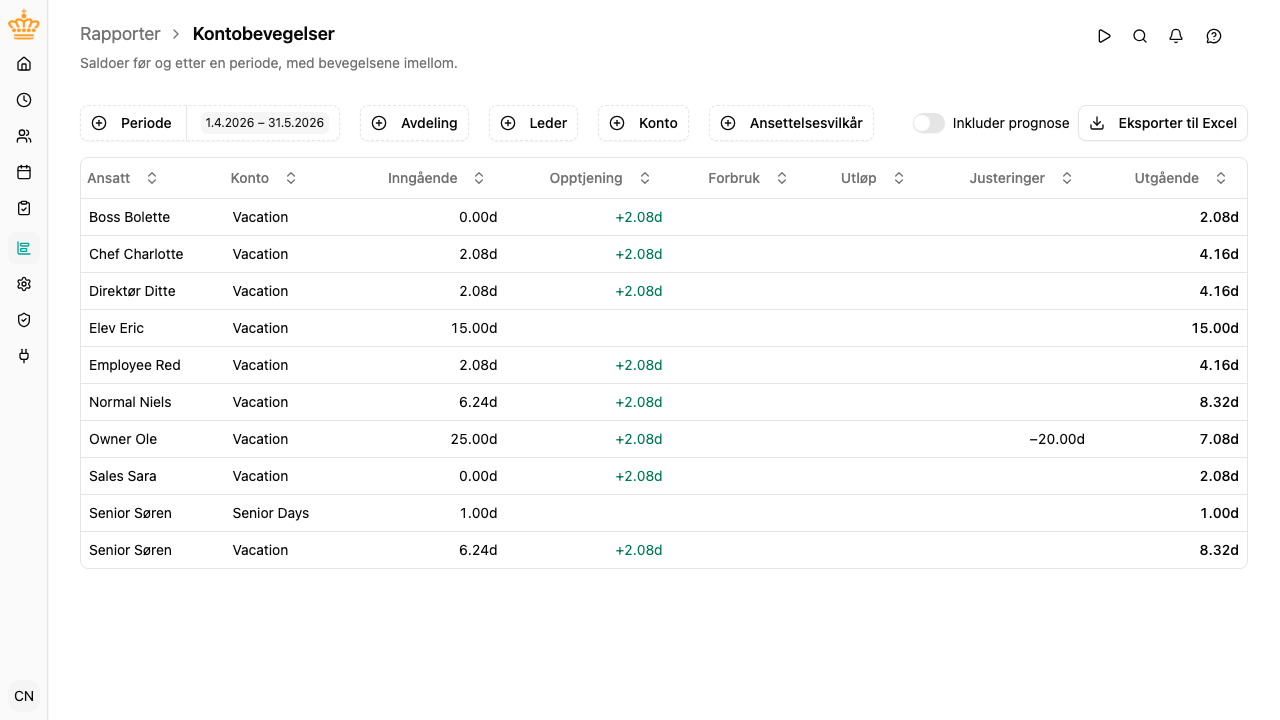Sort by Konto column header
The width and height of the screenshot is (1280, 720).
coord(264,178)
